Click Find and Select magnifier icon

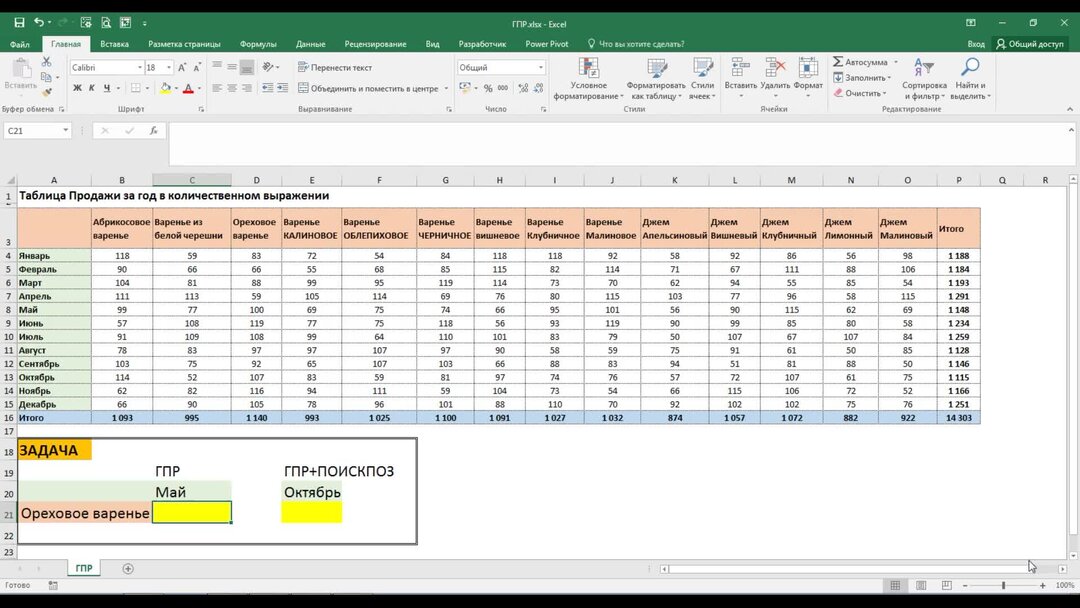tap(970, 67)
